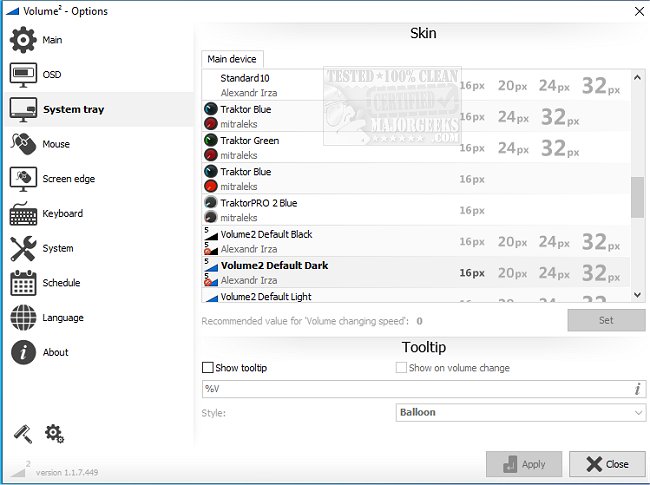Open the Main settings gear icon
The image size is (650, 485).
tap(23, 40)
